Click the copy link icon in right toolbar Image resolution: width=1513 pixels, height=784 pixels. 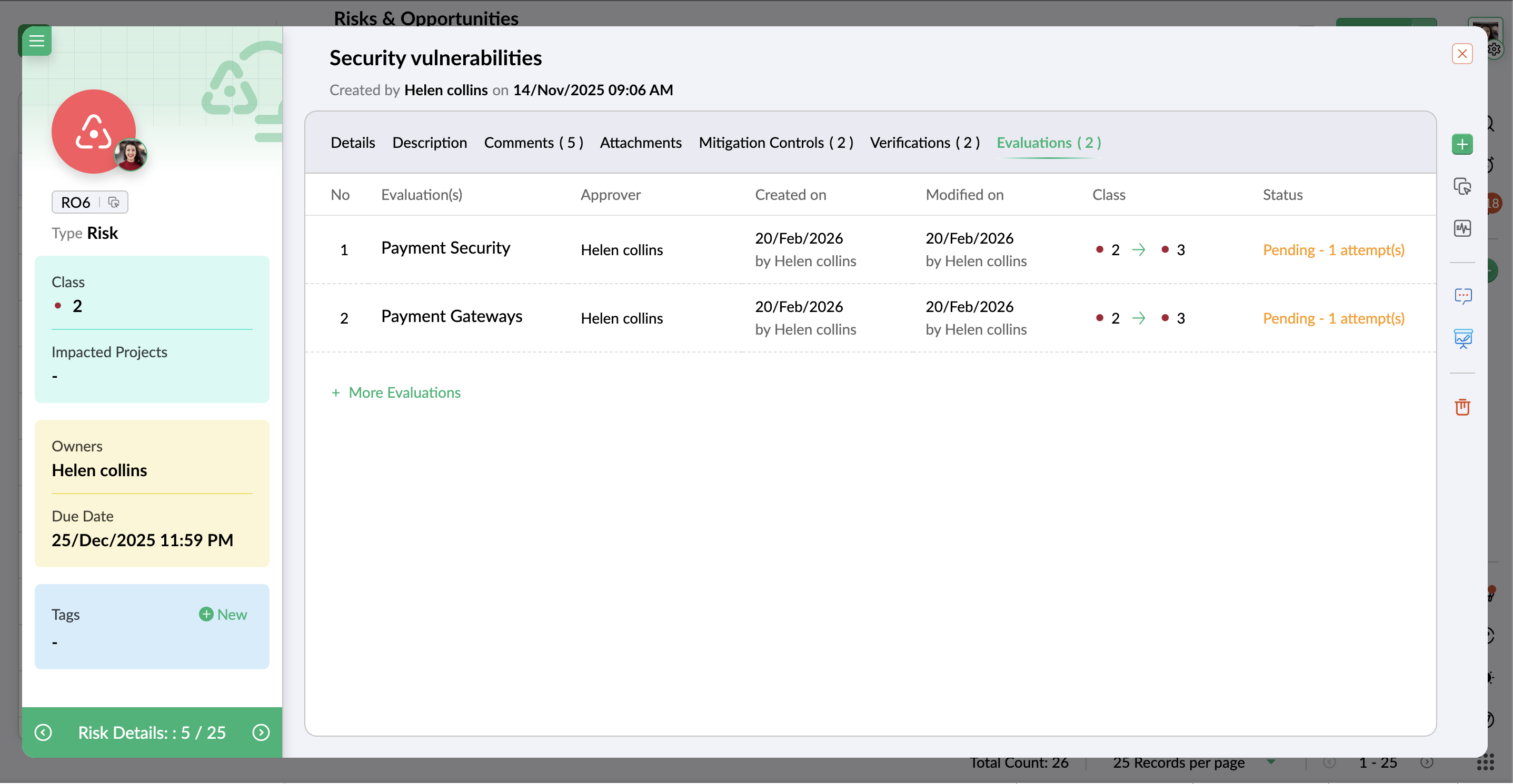[x=1462, y=187]
